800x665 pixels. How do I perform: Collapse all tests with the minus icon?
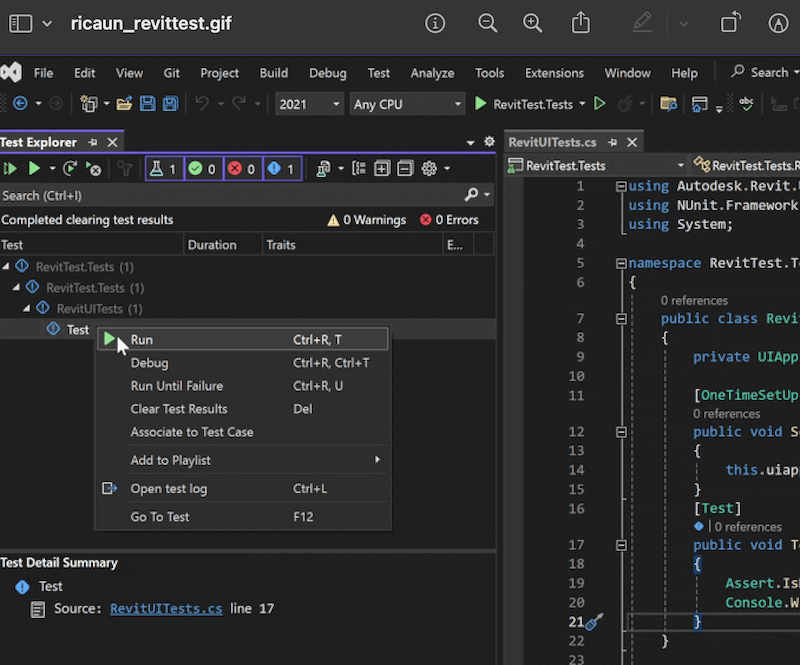pyautogui.click(x=405, y=169)
